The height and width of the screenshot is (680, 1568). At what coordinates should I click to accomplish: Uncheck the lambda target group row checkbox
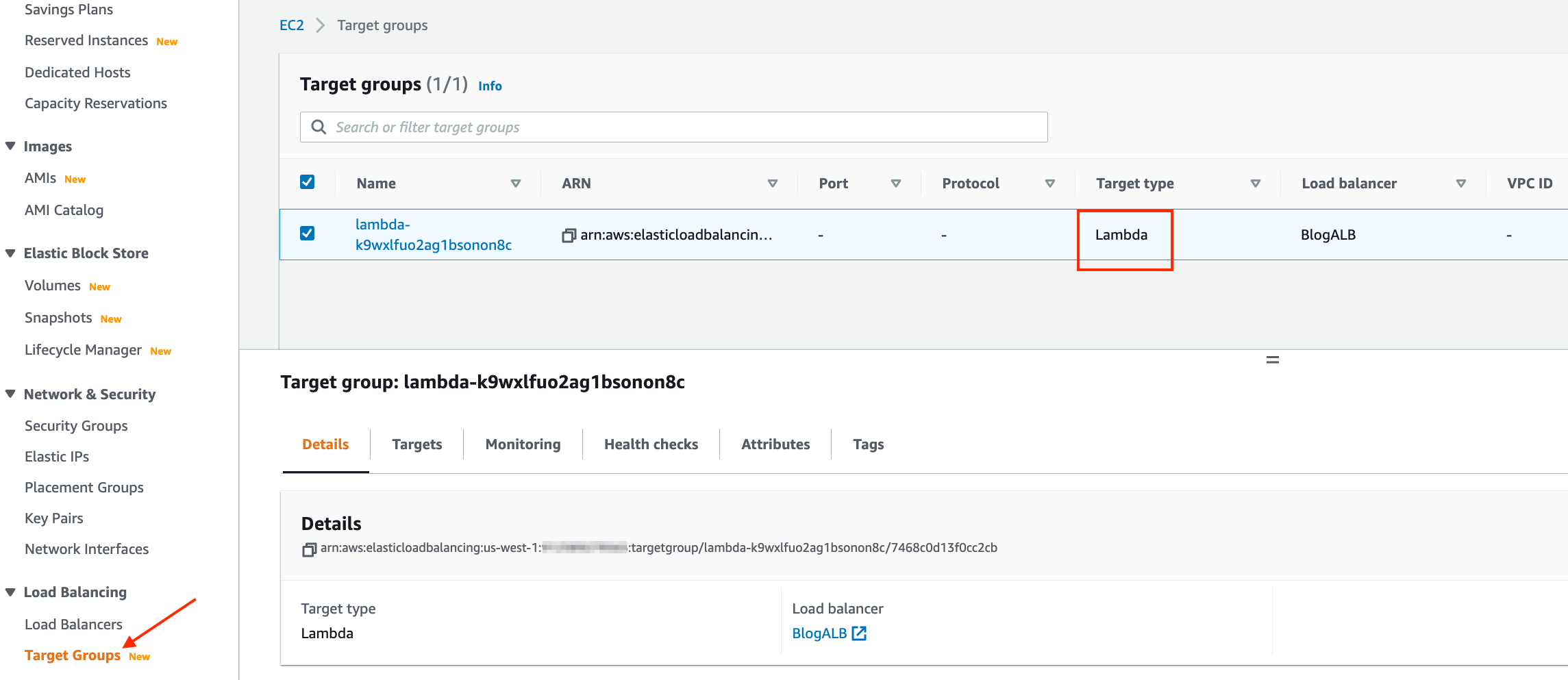coord(308,234)
